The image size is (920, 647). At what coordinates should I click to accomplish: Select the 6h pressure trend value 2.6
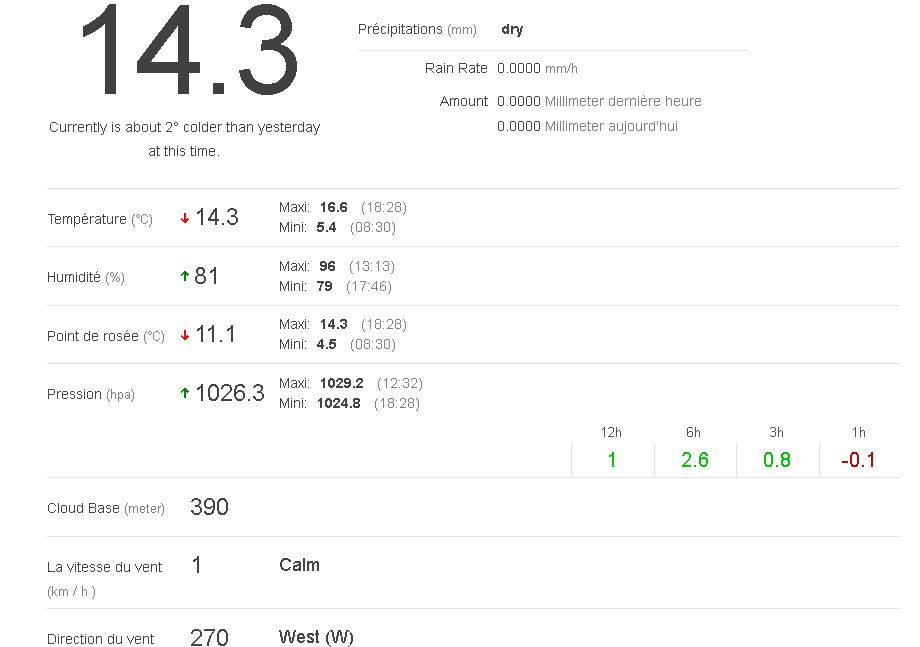694,460
